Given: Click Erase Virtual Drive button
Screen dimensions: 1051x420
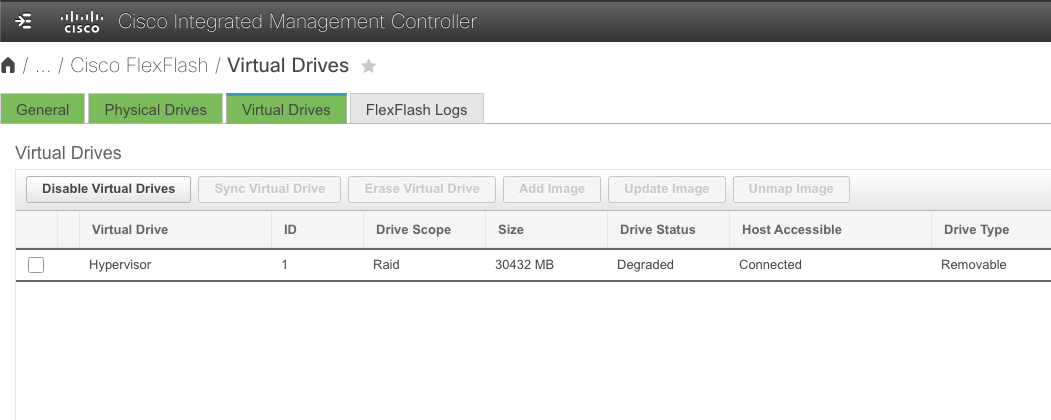Looking at the screenshot, I should click(422, 189).
